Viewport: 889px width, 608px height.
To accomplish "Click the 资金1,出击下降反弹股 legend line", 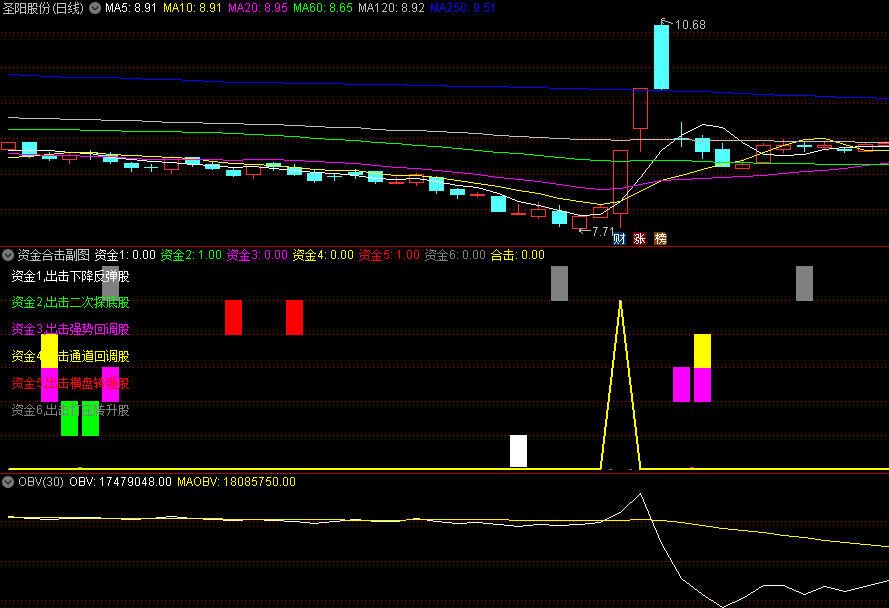I will [x=70, y=276].
